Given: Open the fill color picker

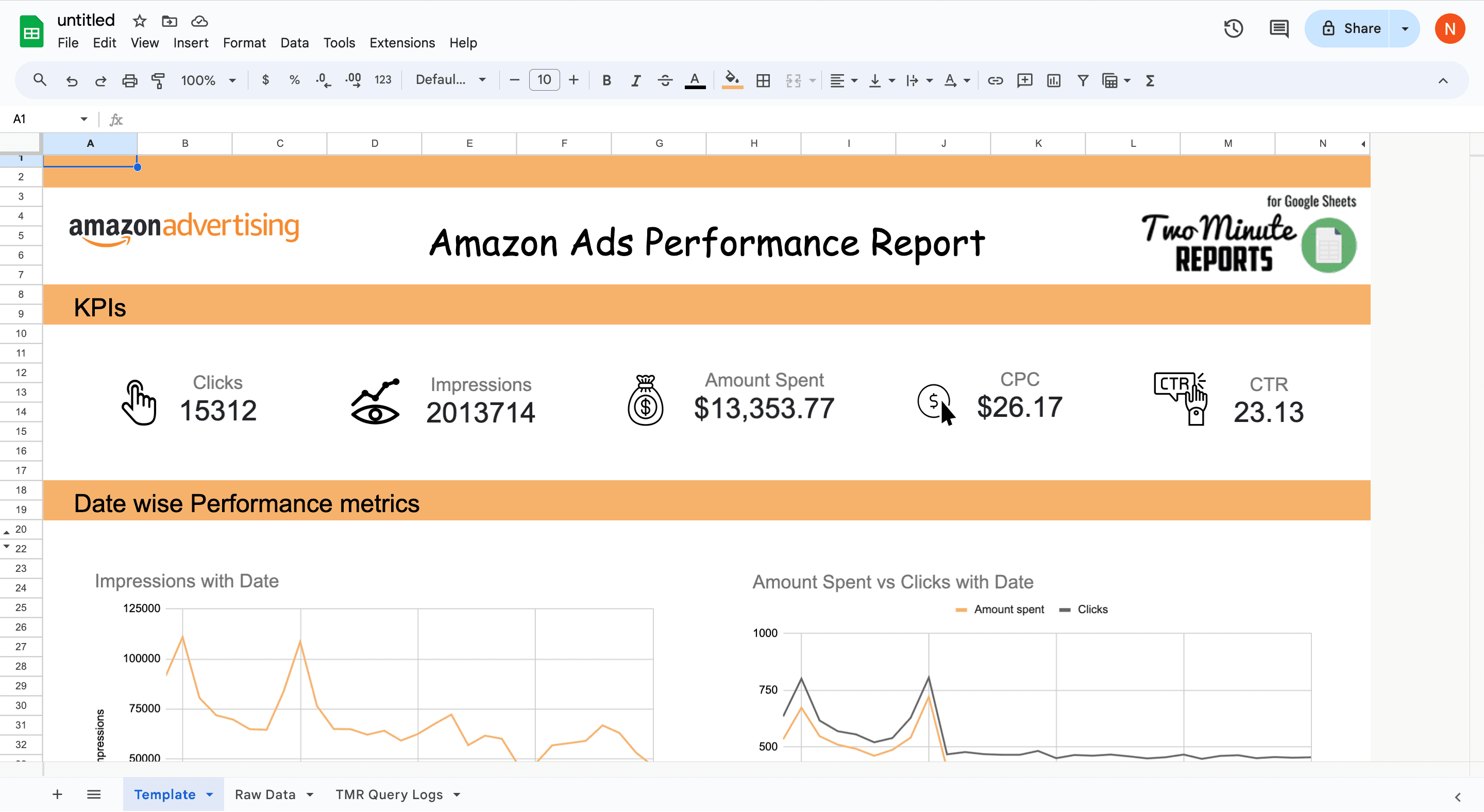Looking at the screenshot, I should coord(732,80).
